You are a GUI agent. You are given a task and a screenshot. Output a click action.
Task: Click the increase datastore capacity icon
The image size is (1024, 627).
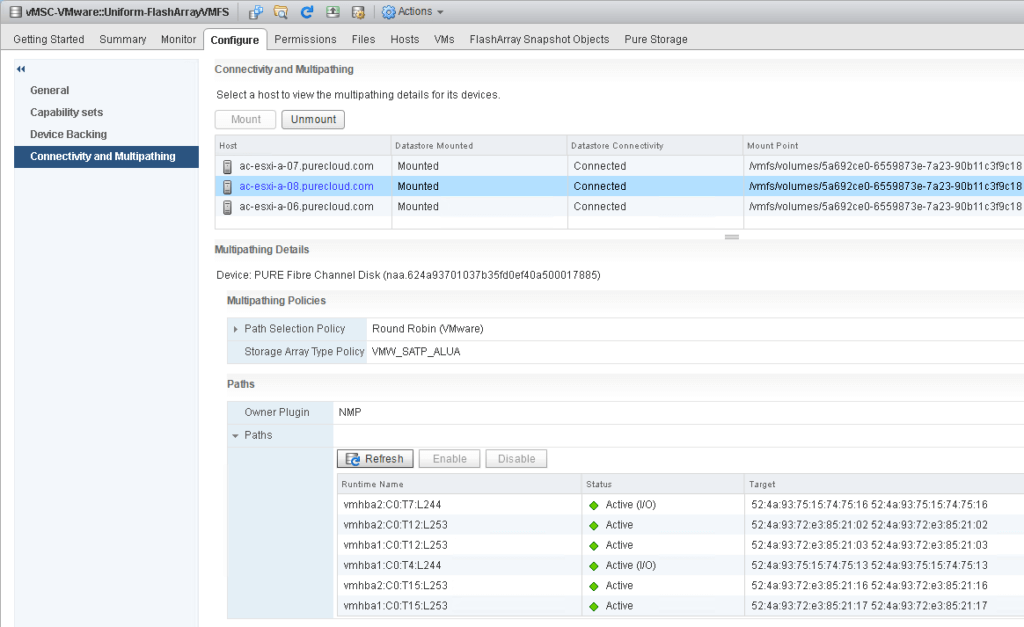[x=332, y=12]
